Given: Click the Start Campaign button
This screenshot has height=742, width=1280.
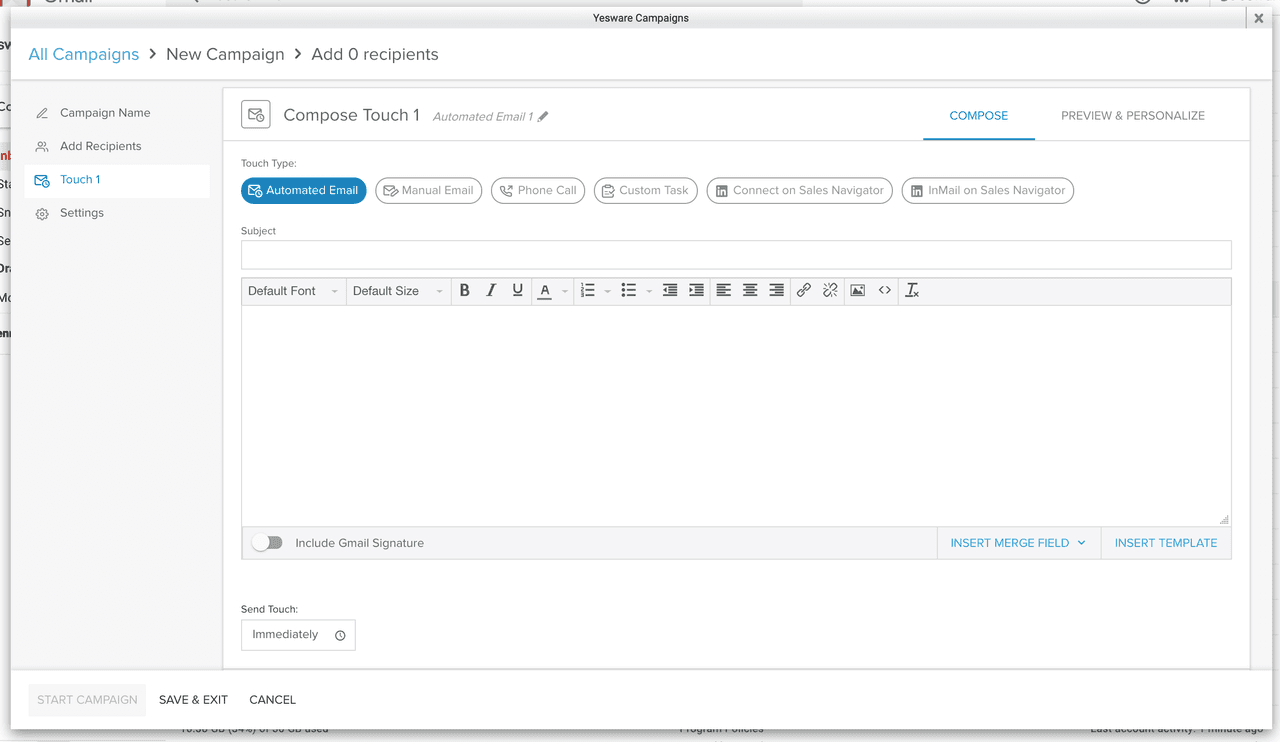Looking at the screenshot, I should point(87,700).
